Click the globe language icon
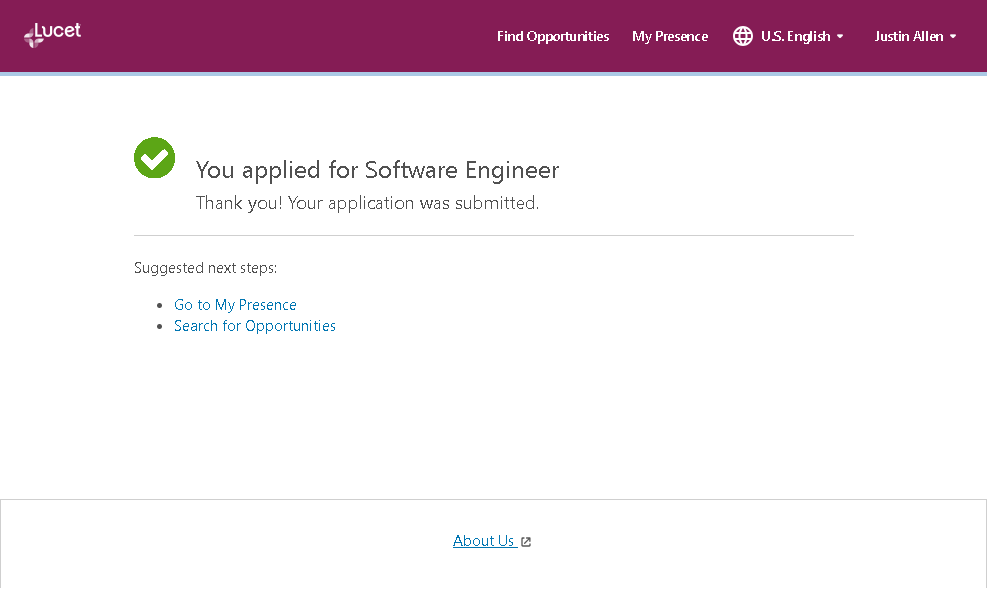This screenshot has width=987, height=589. 742,36
